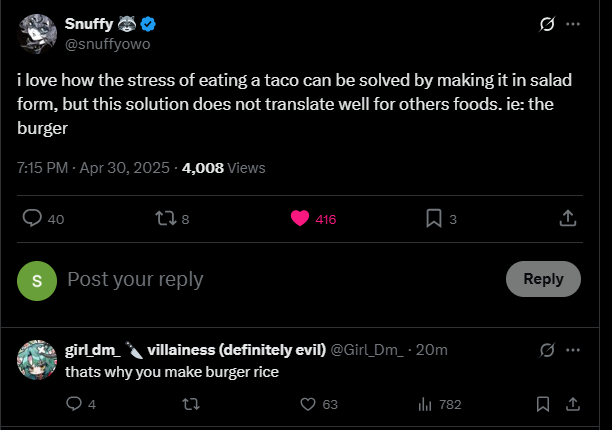The image size is (612, 430).
Task: Like girl_dm_'s burger rice reply
Action: point(309,404)
